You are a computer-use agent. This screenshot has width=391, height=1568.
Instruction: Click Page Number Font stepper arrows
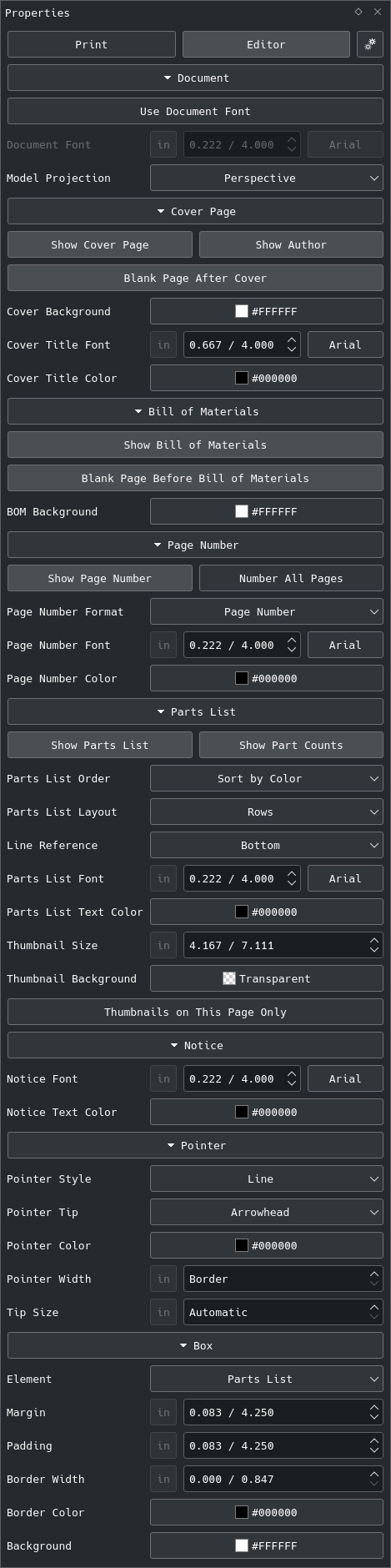[292, 645]
